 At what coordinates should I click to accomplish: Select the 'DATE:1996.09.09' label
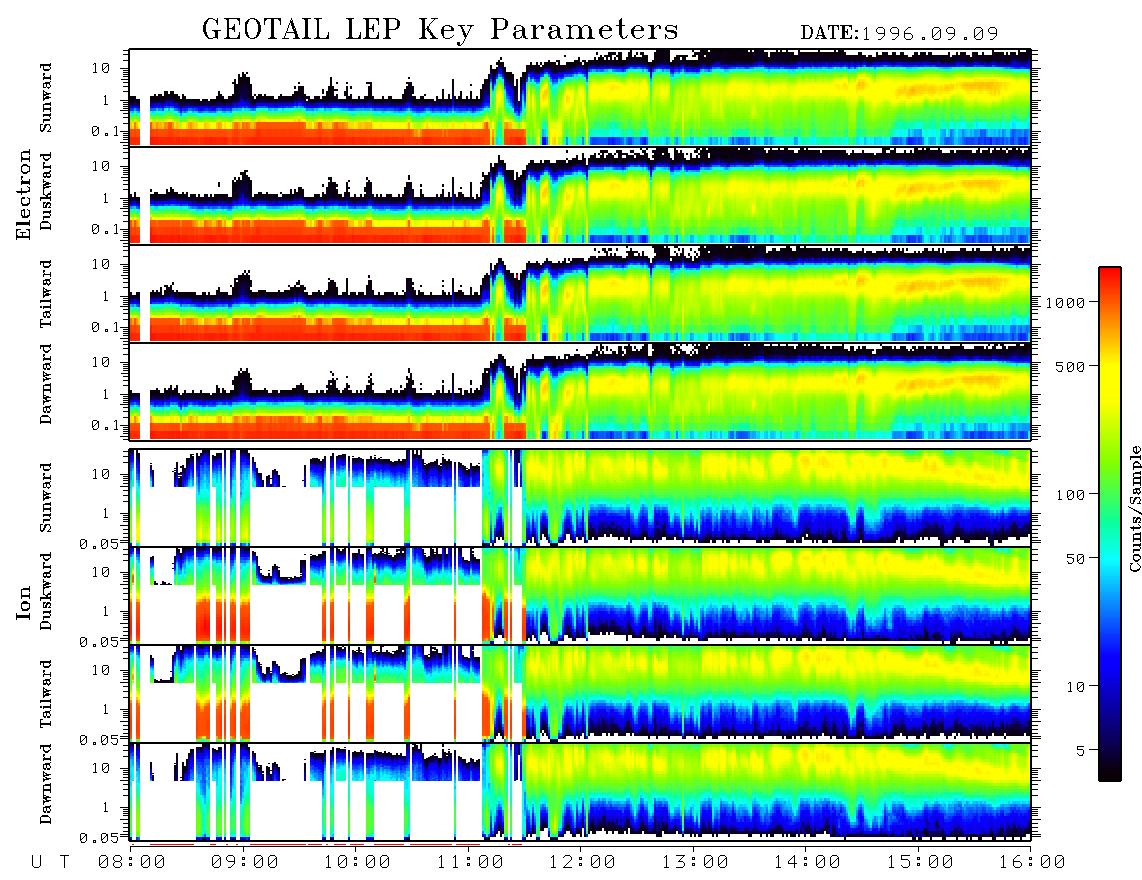pyautogui.click(x=899, y=33)
